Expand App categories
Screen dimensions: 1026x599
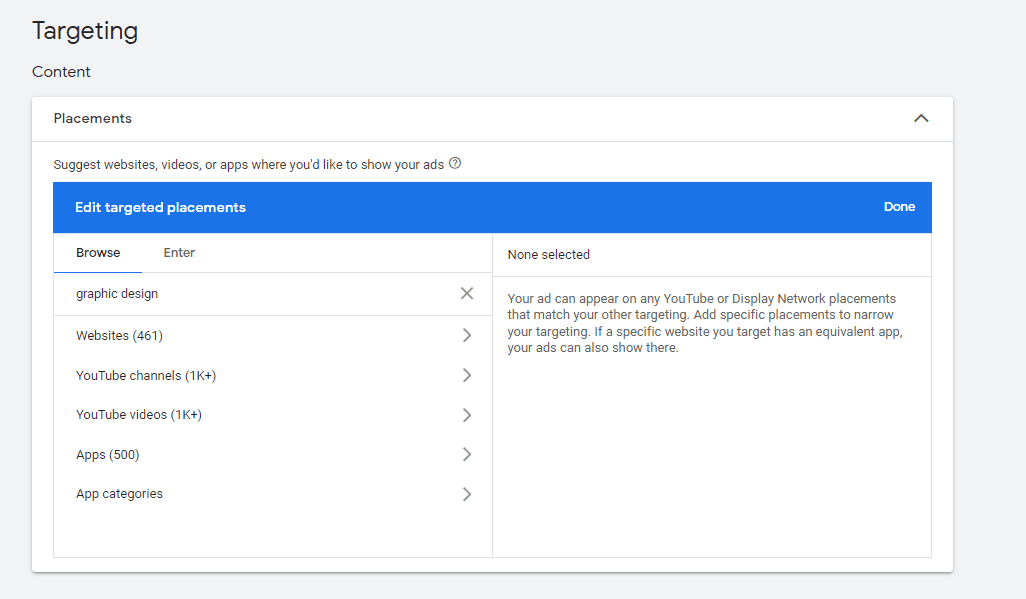point(466,492)
